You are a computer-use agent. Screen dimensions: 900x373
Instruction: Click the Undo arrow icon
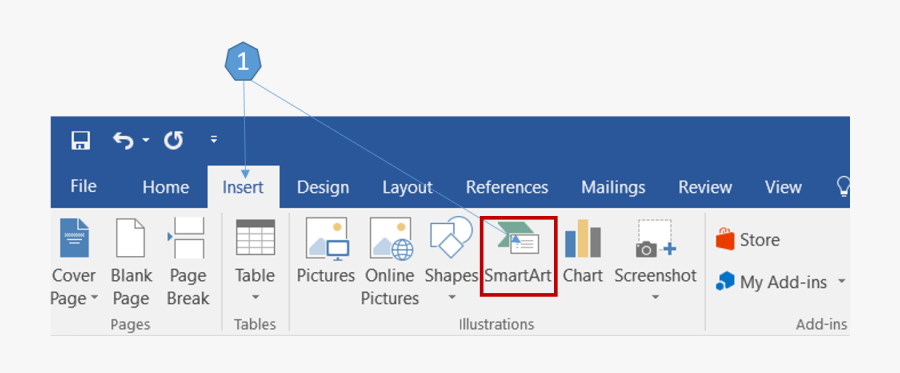123,140
